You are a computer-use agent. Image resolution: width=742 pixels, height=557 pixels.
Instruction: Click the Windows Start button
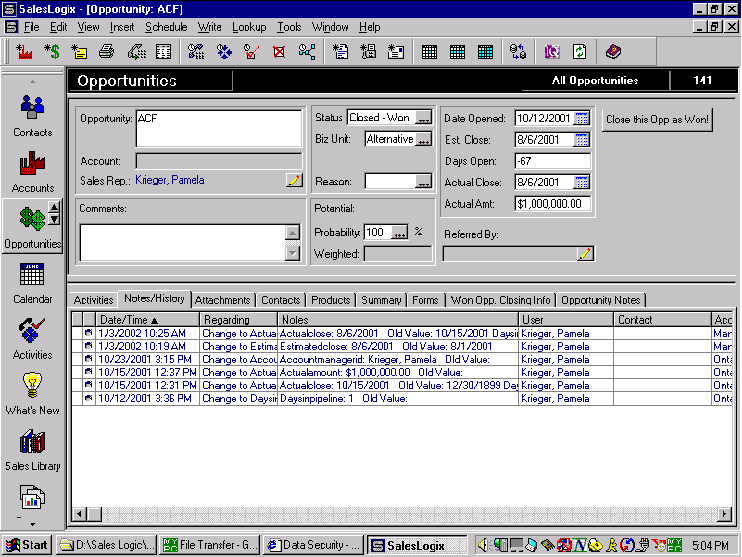[27, 545]
